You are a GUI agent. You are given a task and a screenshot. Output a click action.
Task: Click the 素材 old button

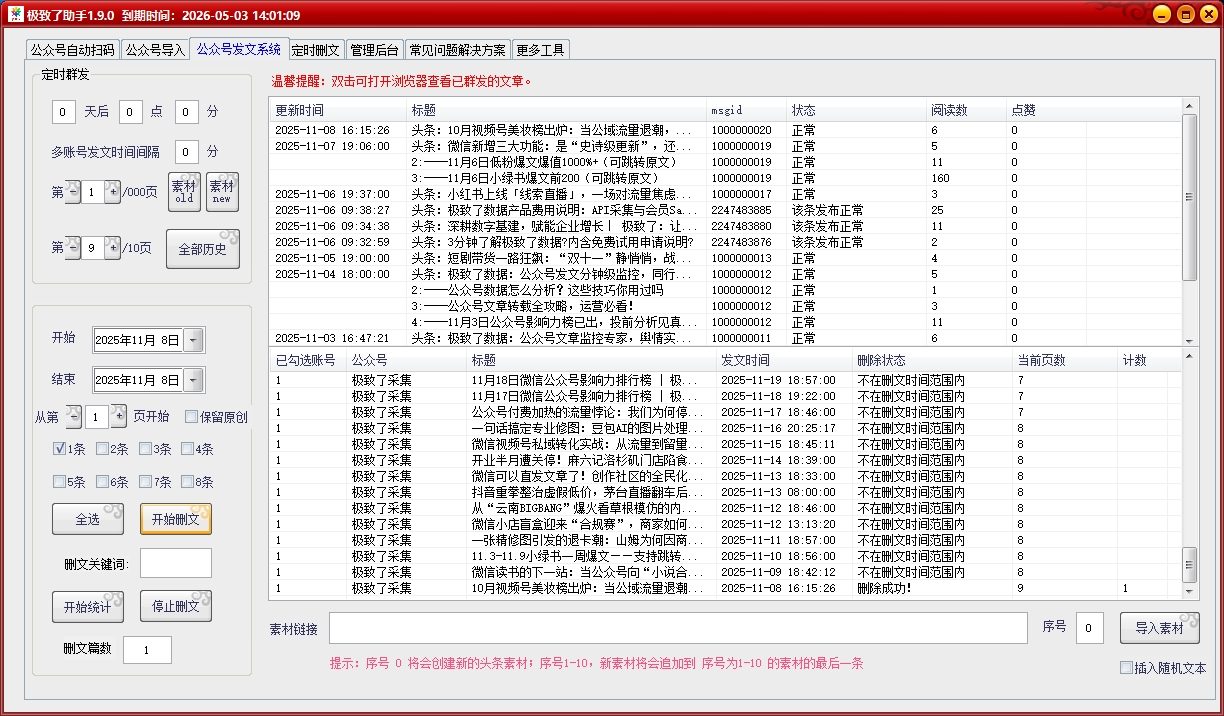[184, 191]
